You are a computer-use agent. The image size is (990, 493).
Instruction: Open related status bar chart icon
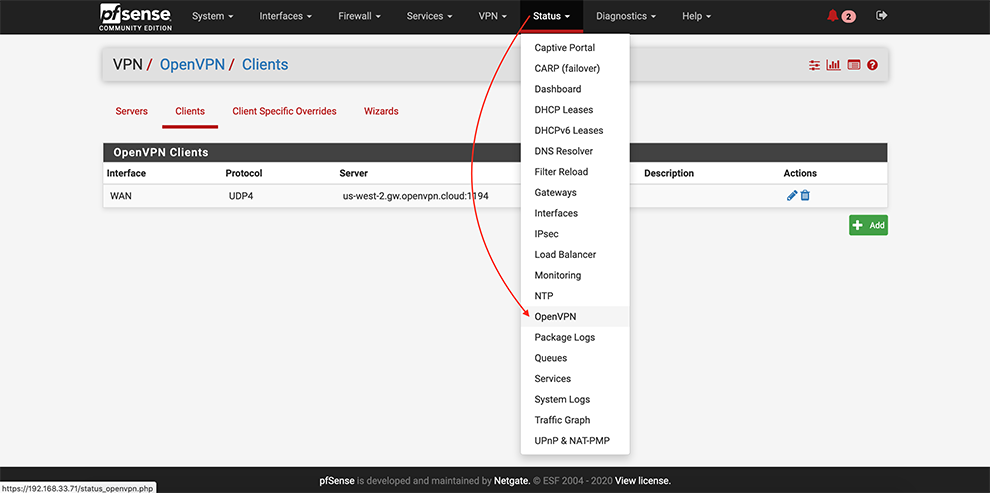coord(833,65)
